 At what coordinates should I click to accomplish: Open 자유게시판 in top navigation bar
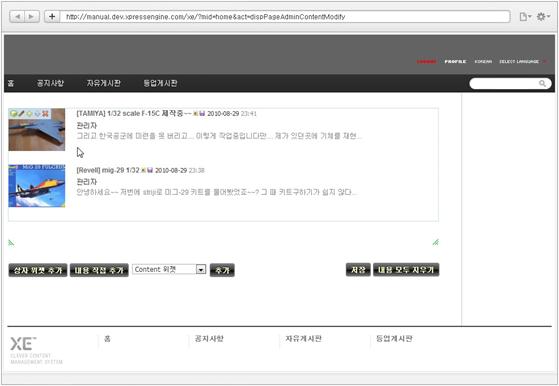pos(103,83)
